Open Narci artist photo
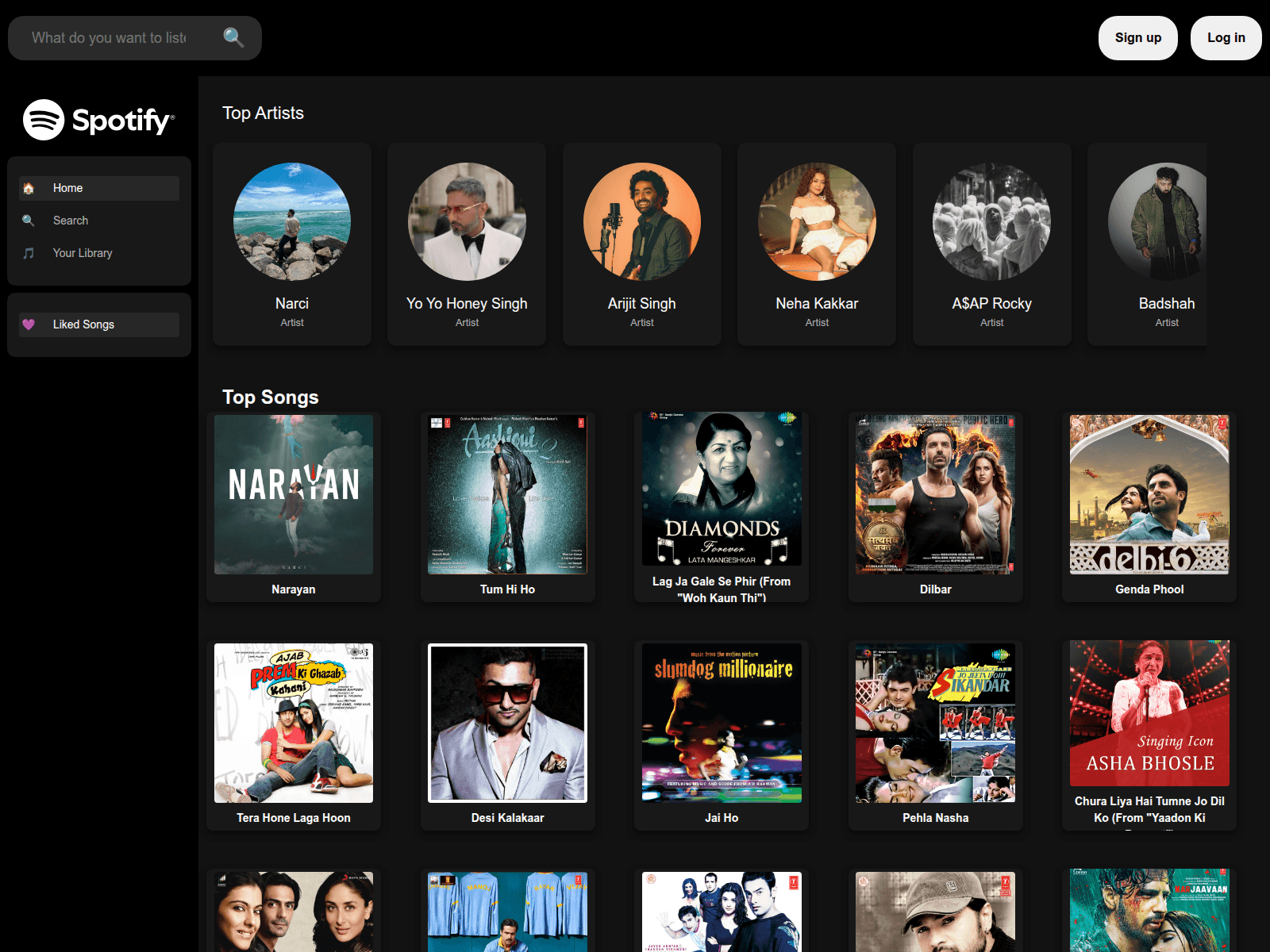Screen dimensions: 1270x952 point(292,221)
